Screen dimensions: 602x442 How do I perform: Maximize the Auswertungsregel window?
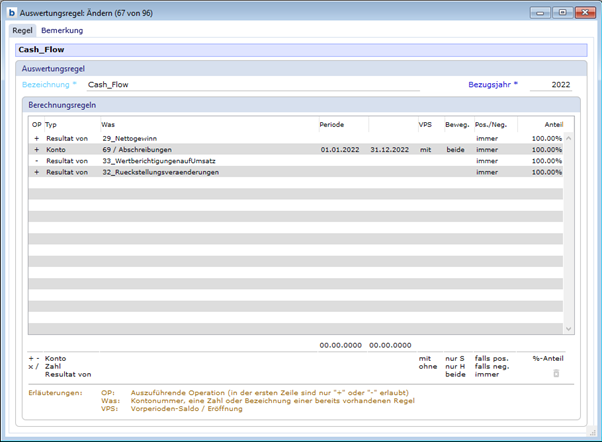562,12
